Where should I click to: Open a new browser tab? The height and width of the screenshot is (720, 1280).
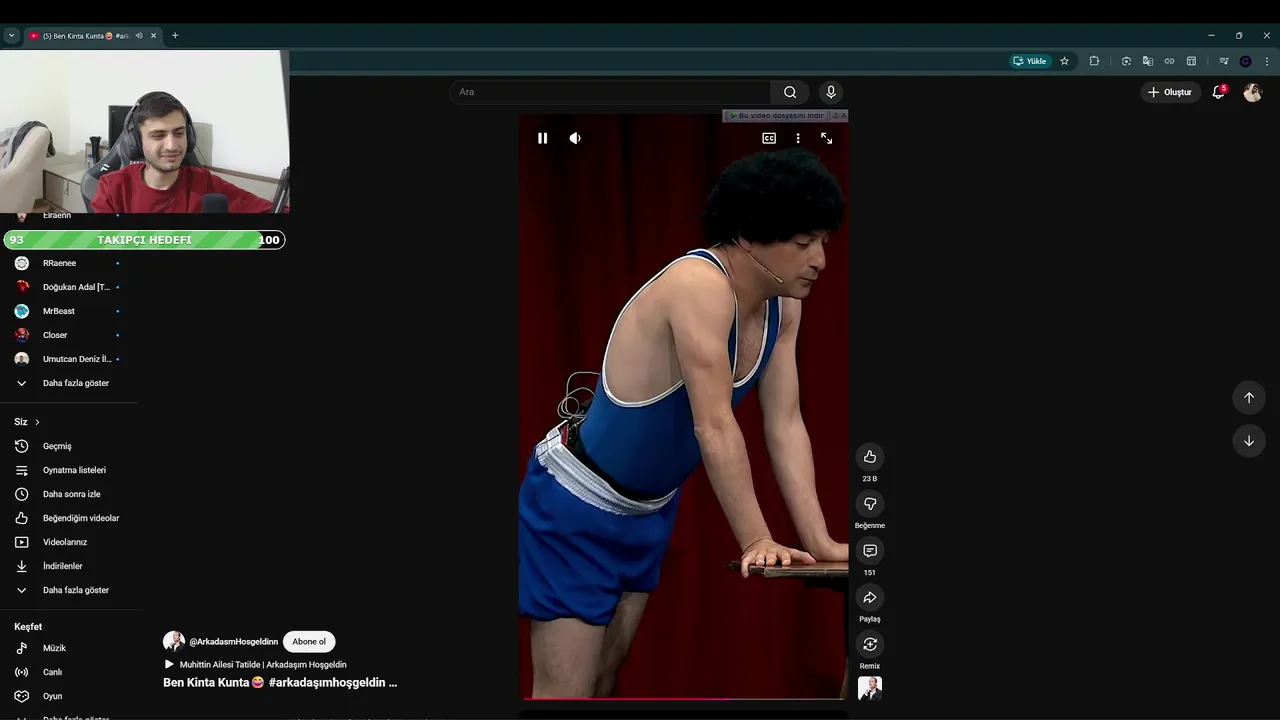tap(175, 35)
